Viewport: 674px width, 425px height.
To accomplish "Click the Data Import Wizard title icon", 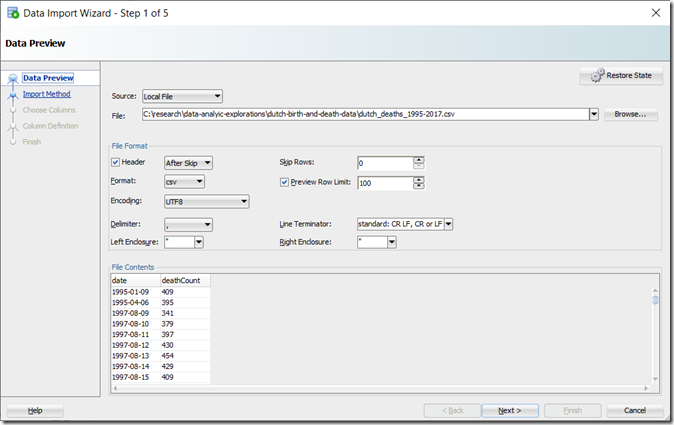I will pyautogui.click(x=13, y=13).
